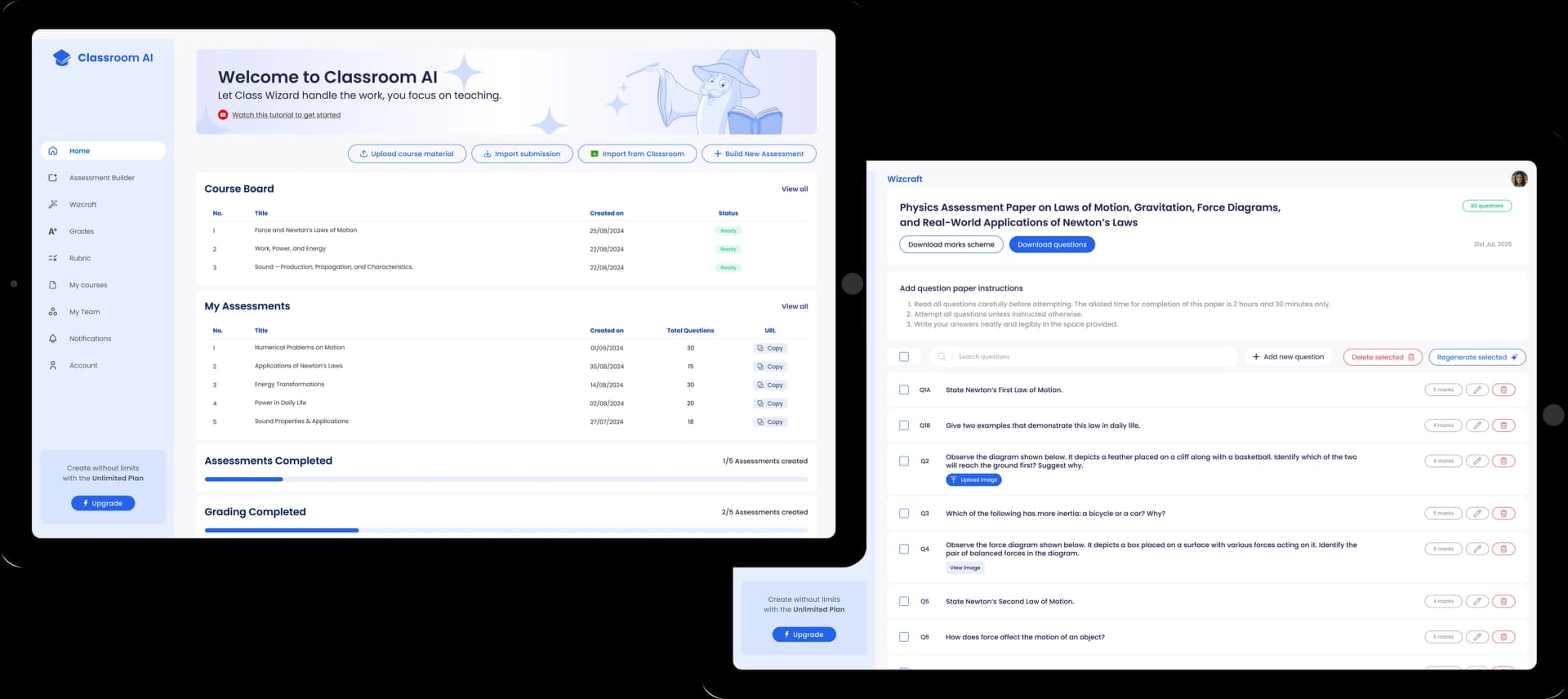Check the Q1B question checkbox
Image resolution: width=1568 pixels, height=699 pixels.
point(904,425)
